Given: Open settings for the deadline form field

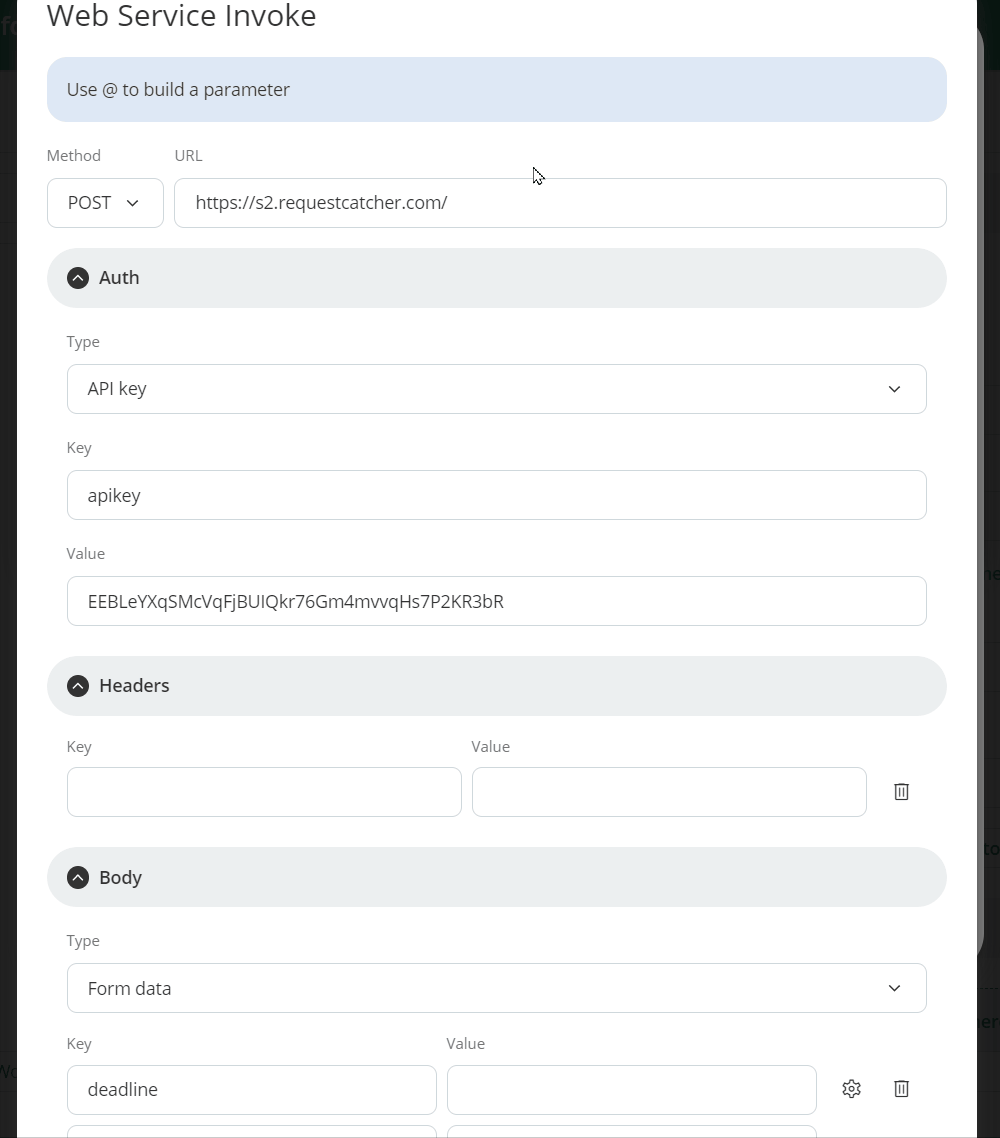Looking at the screenshot, I should point(851,1089).
